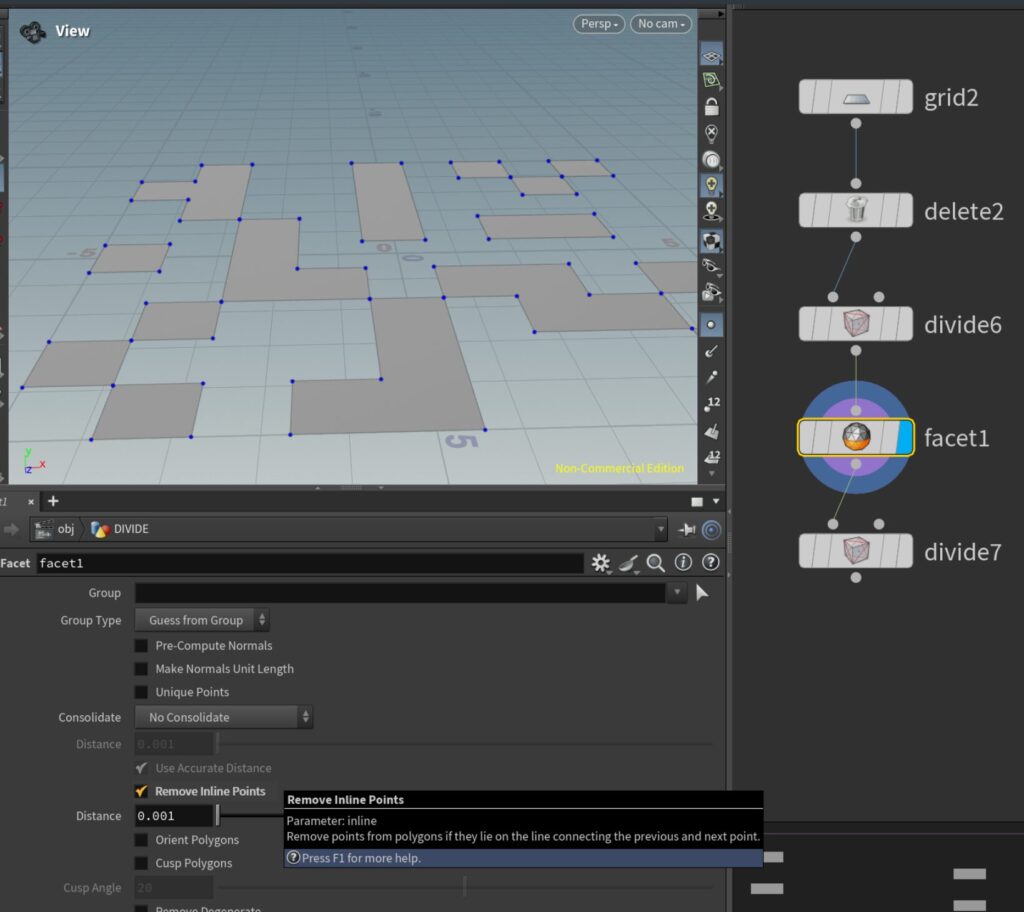This screenshot has height=912, width=1024.
Task: Open the parameter search magnifier icon
Action: click(x=656, y=564)
